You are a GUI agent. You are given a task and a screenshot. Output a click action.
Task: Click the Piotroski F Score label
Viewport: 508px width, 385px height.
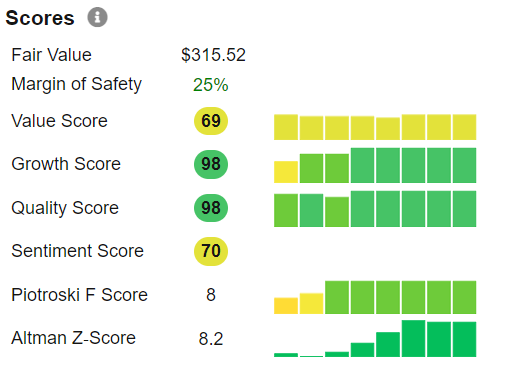(x=79, y=295)
